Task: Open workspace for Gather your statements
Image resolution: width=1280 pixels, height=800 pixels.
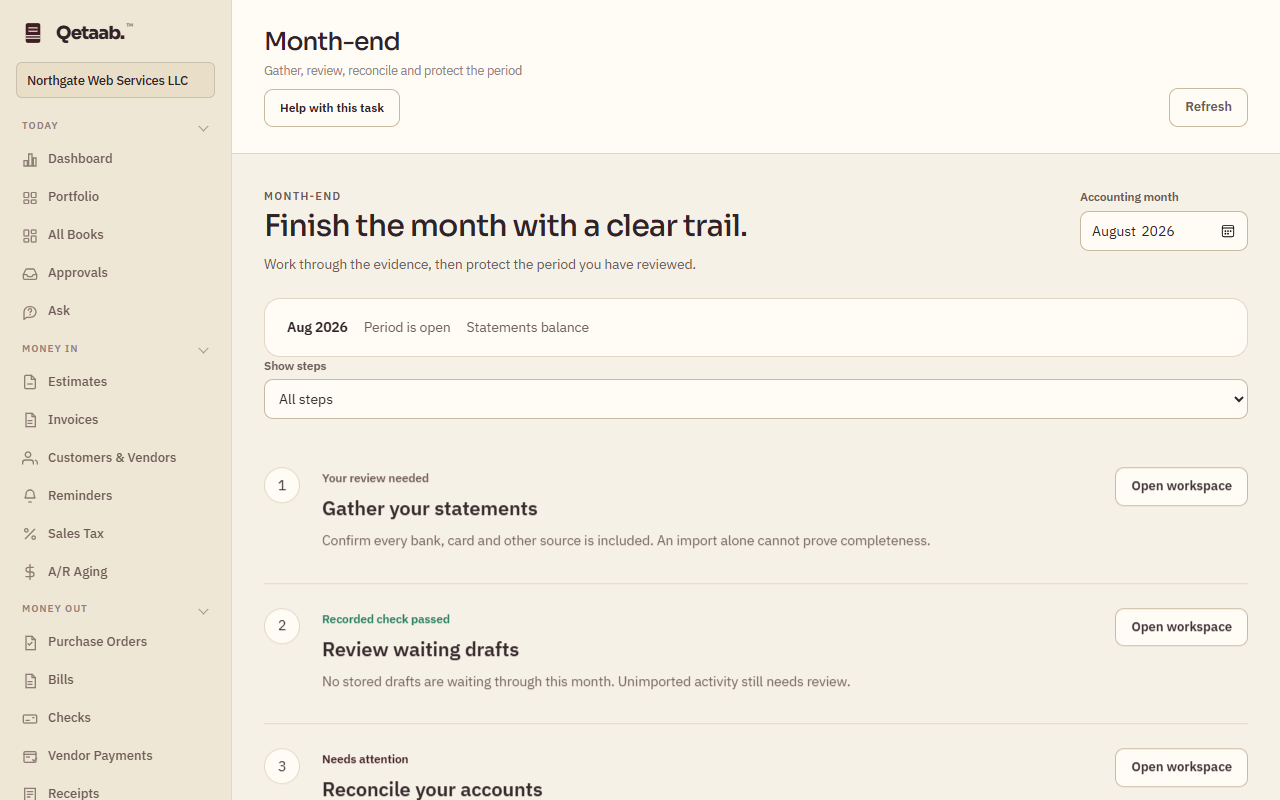Action: pos(1181,486)
